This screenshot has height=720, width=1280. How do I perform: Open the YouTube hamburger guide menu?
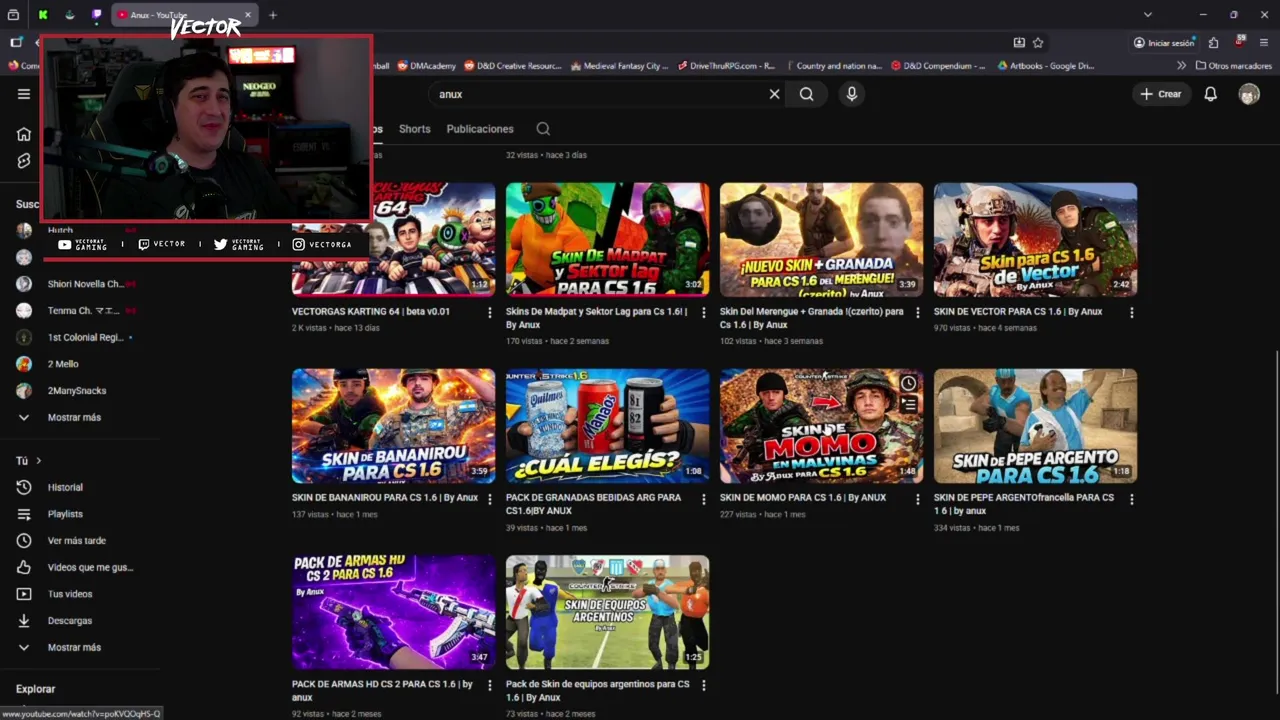tap(24, 94)
